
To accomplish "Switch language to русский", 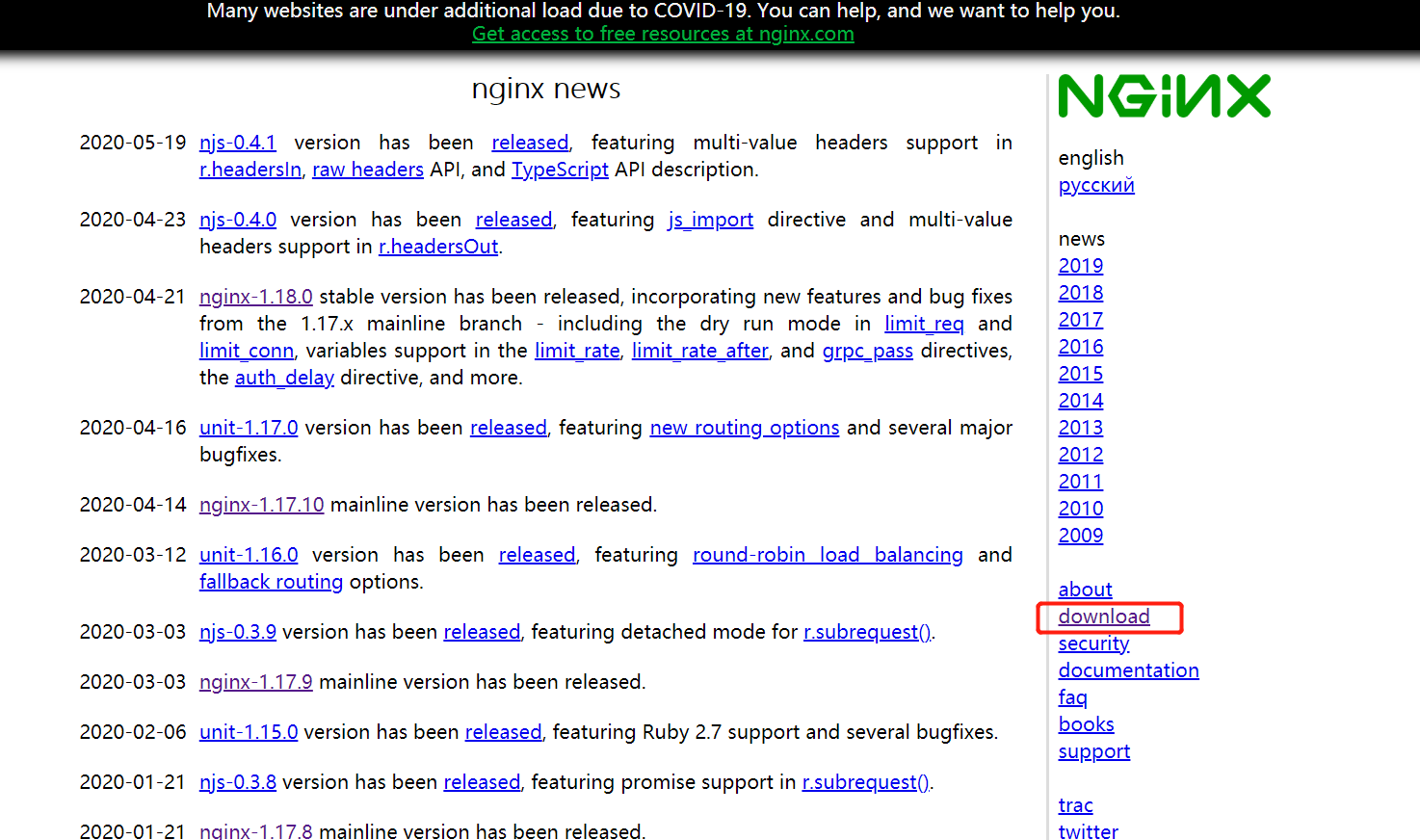I will [x=1096, y=185].
